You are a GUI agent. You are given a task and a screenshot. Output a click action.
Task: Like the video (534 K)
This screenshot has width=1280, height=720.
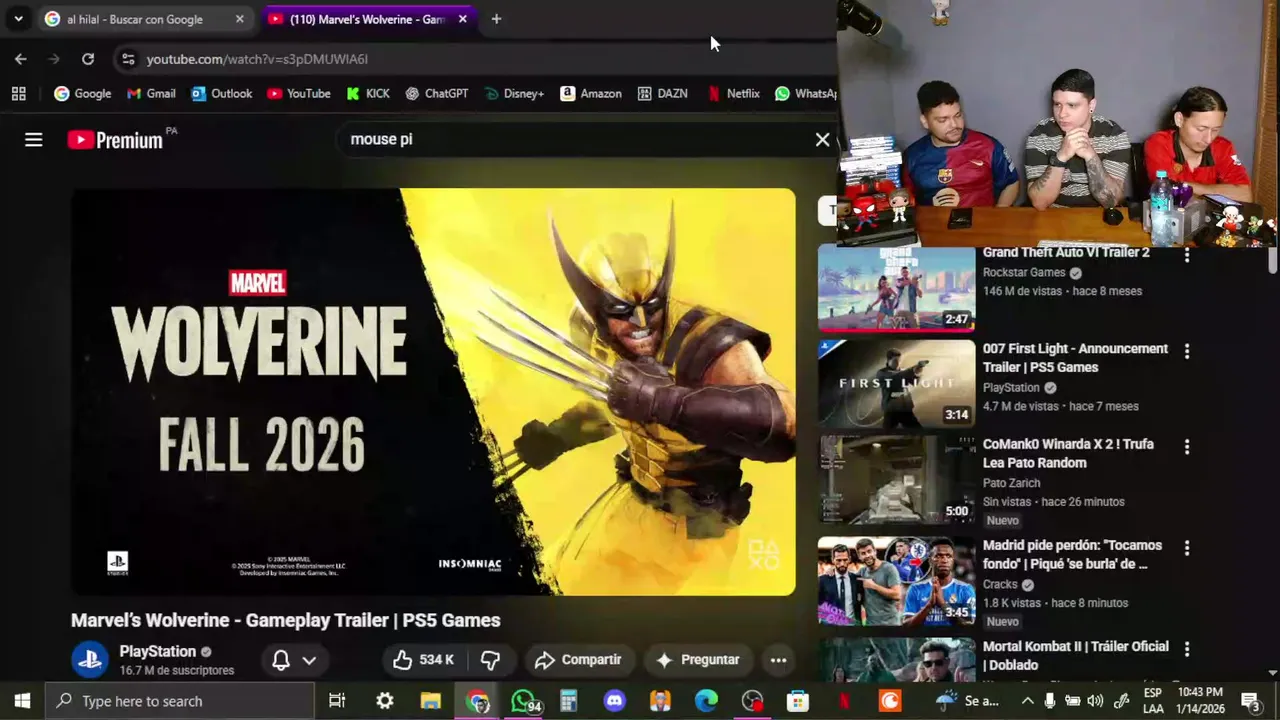coord(422,660)
